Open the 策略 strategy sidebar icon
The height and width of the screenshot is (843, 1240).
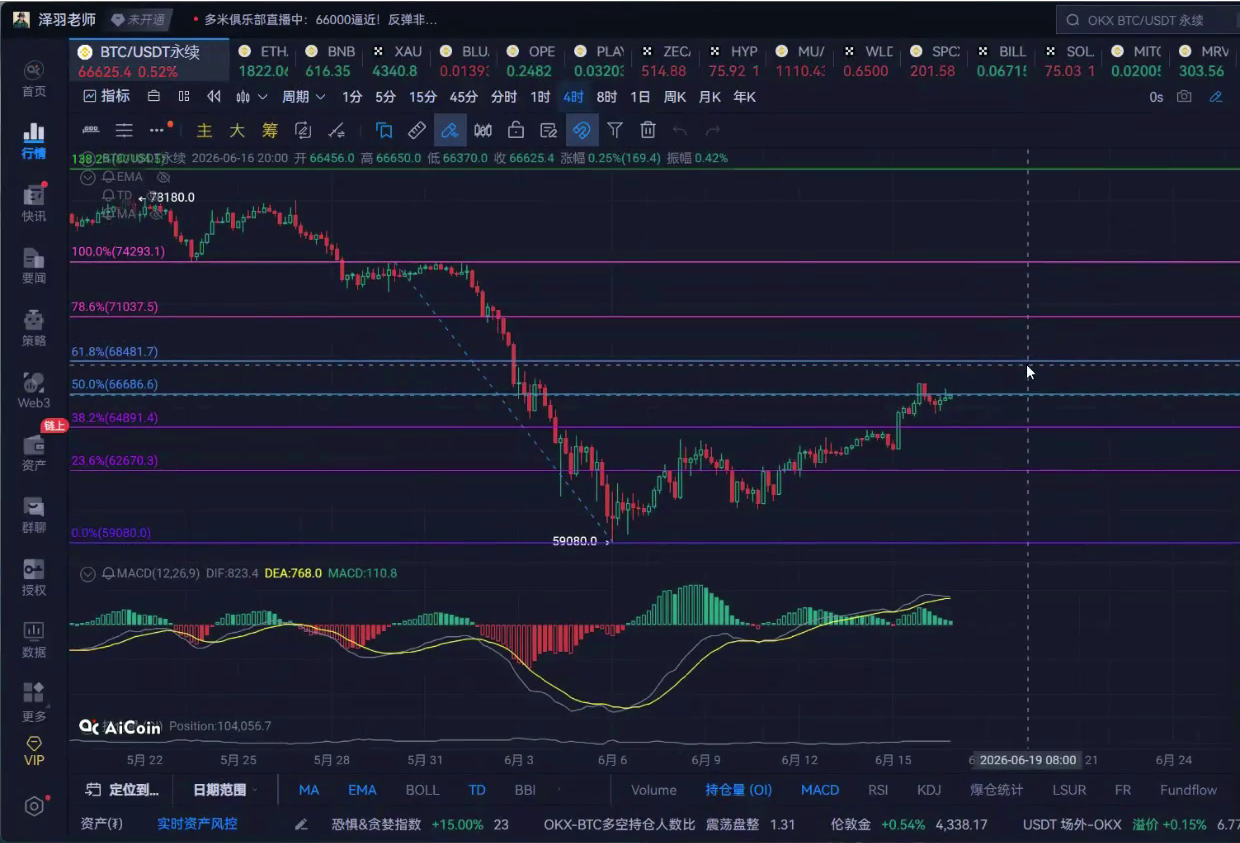34,328
